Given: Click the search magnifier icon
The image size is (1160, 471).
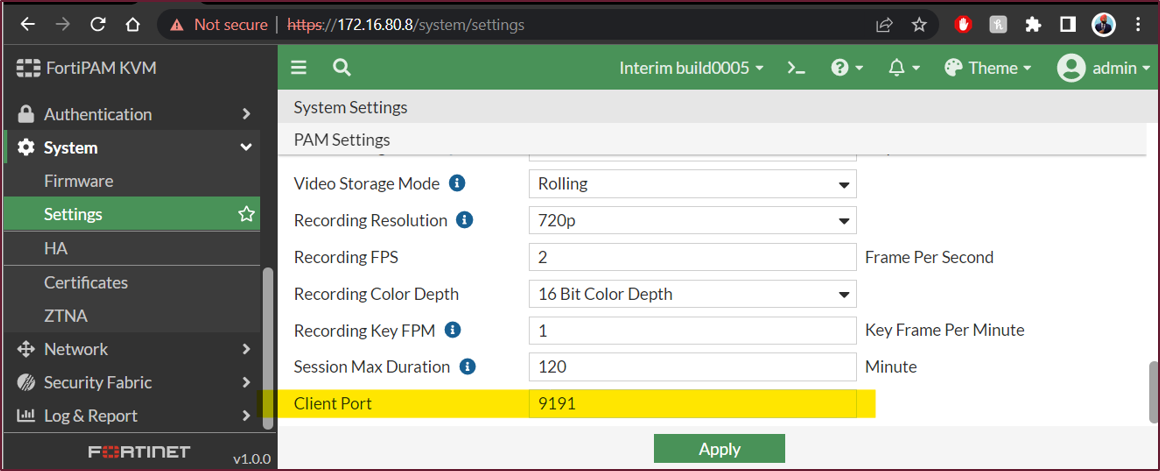Looking at the screenshot, I should tap(342, 68).
